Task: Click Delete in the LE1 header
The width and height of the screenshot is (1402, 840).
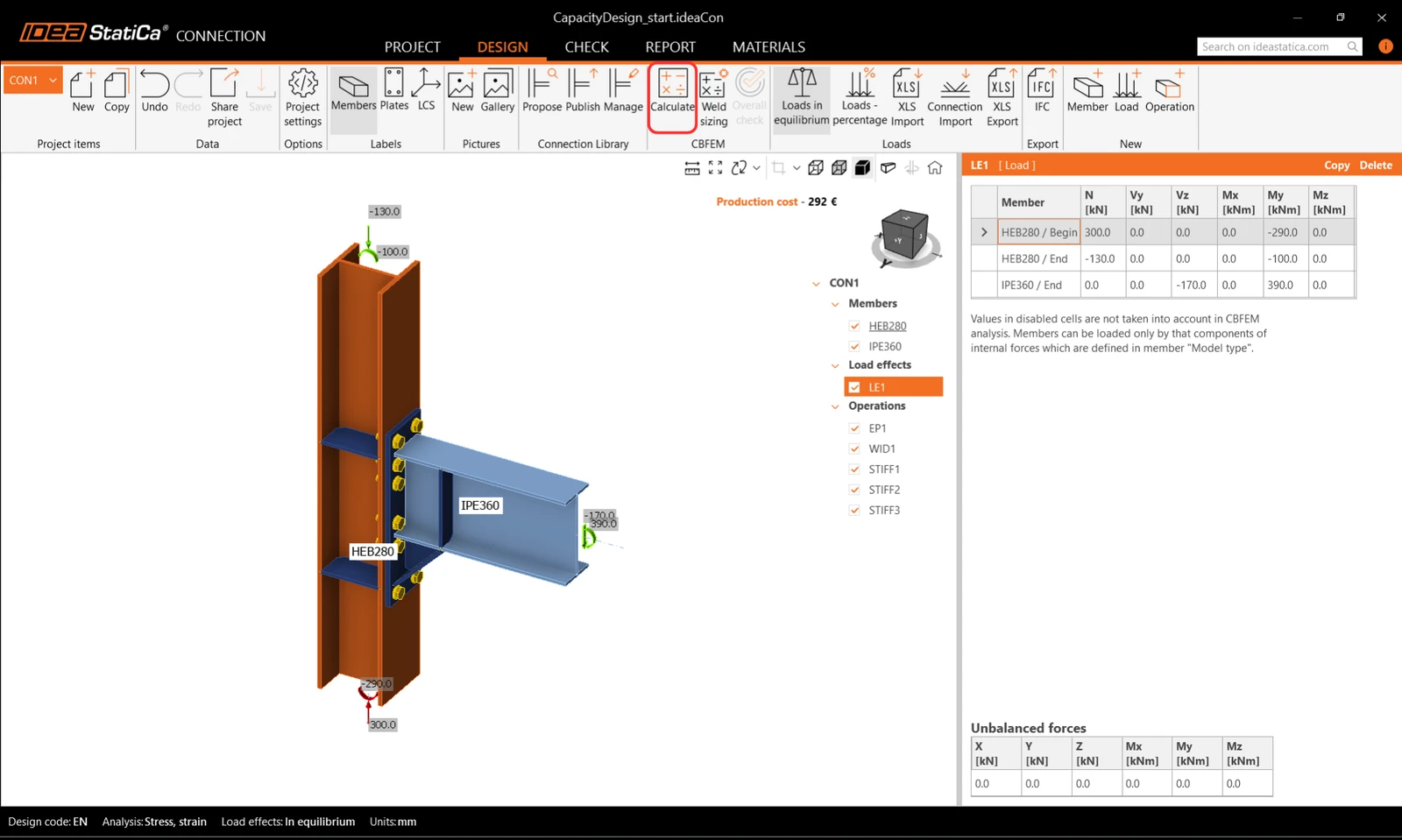Action: point(1376,165)
